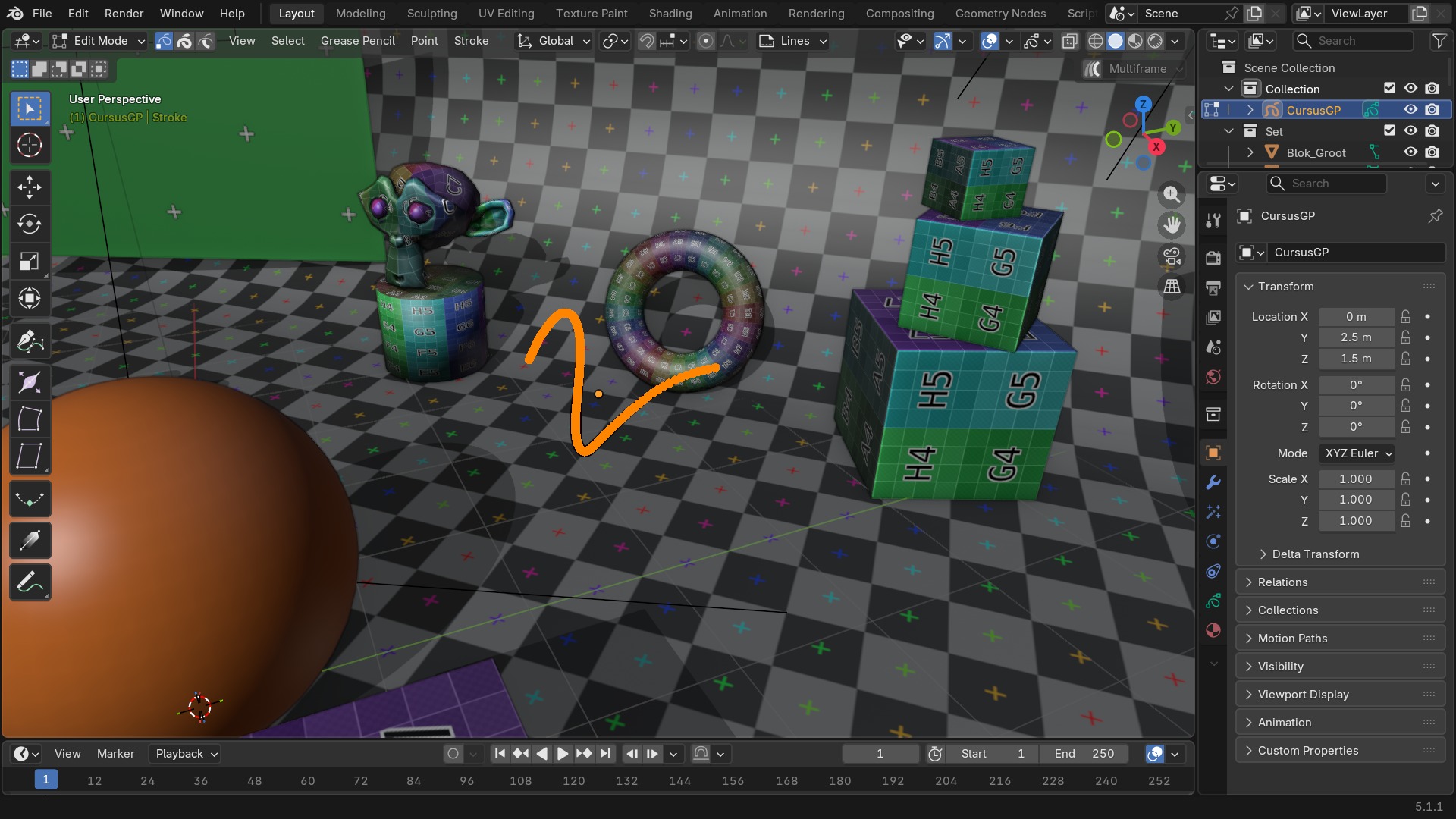Hide CursusGP in the outliner viewport

coord(1410,110)
